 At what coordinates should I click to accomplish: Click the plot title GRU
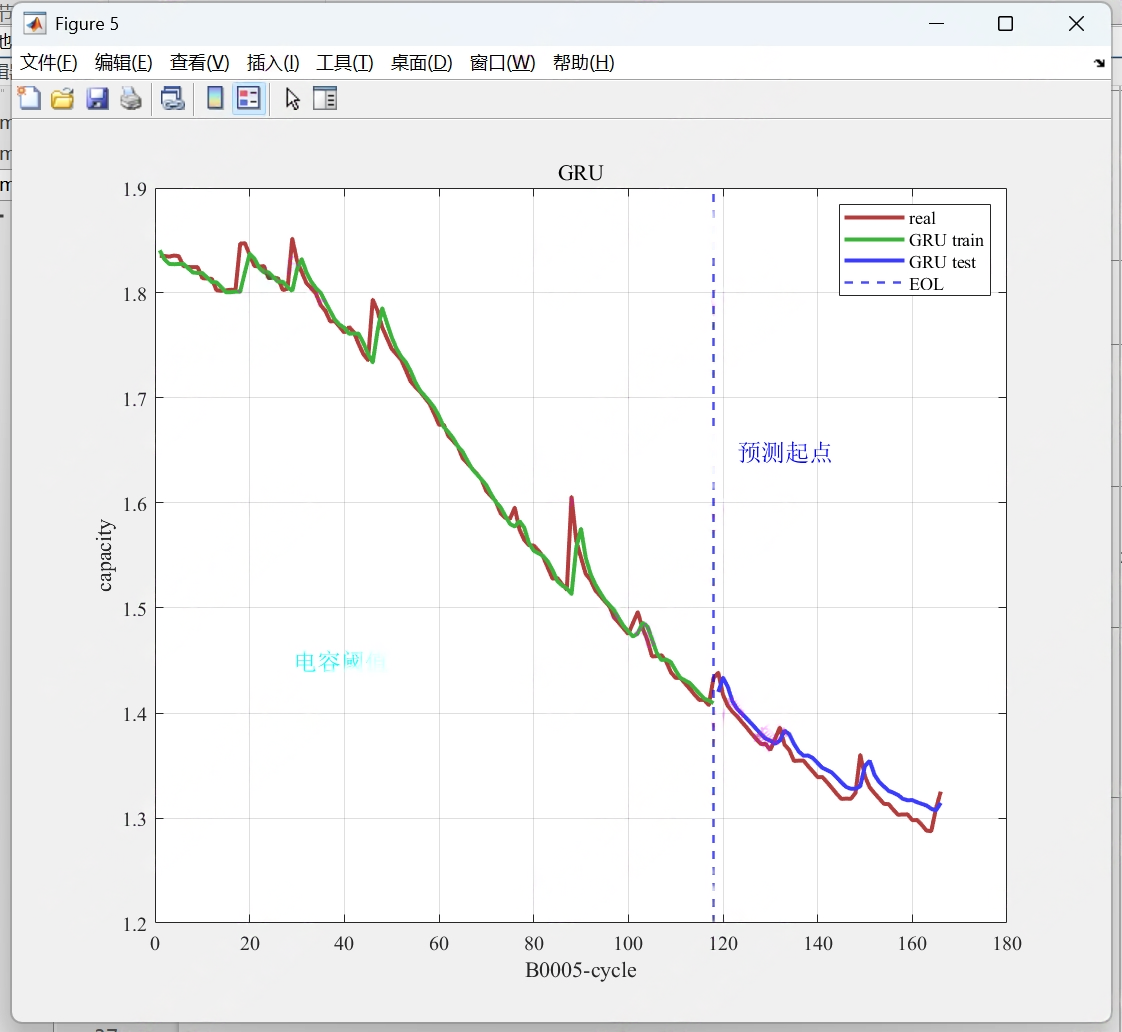click(580, 173)
